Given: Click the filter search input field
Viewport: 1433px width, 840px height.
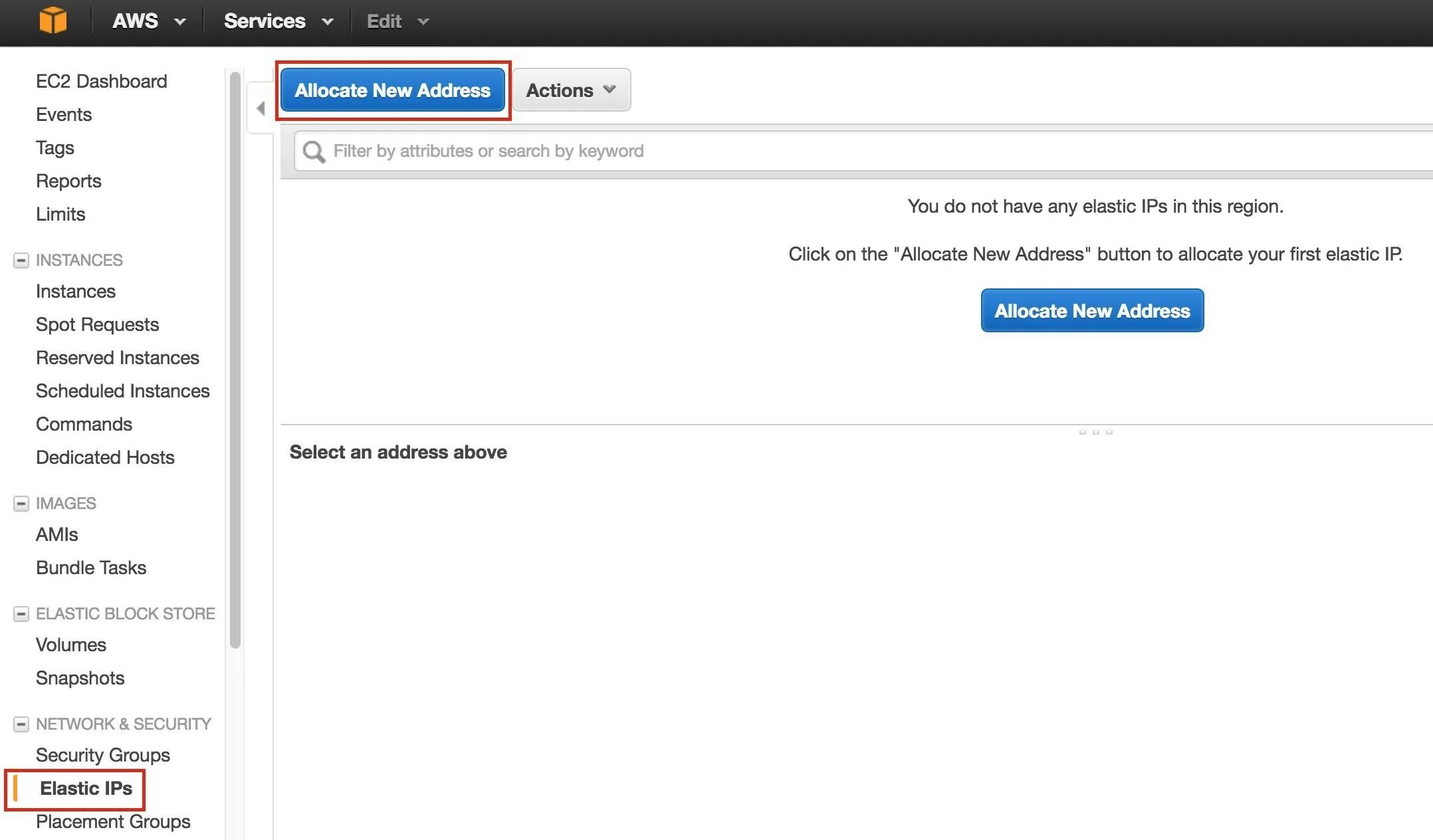Looking at the screenshot, I should click(x=855, y=151).
